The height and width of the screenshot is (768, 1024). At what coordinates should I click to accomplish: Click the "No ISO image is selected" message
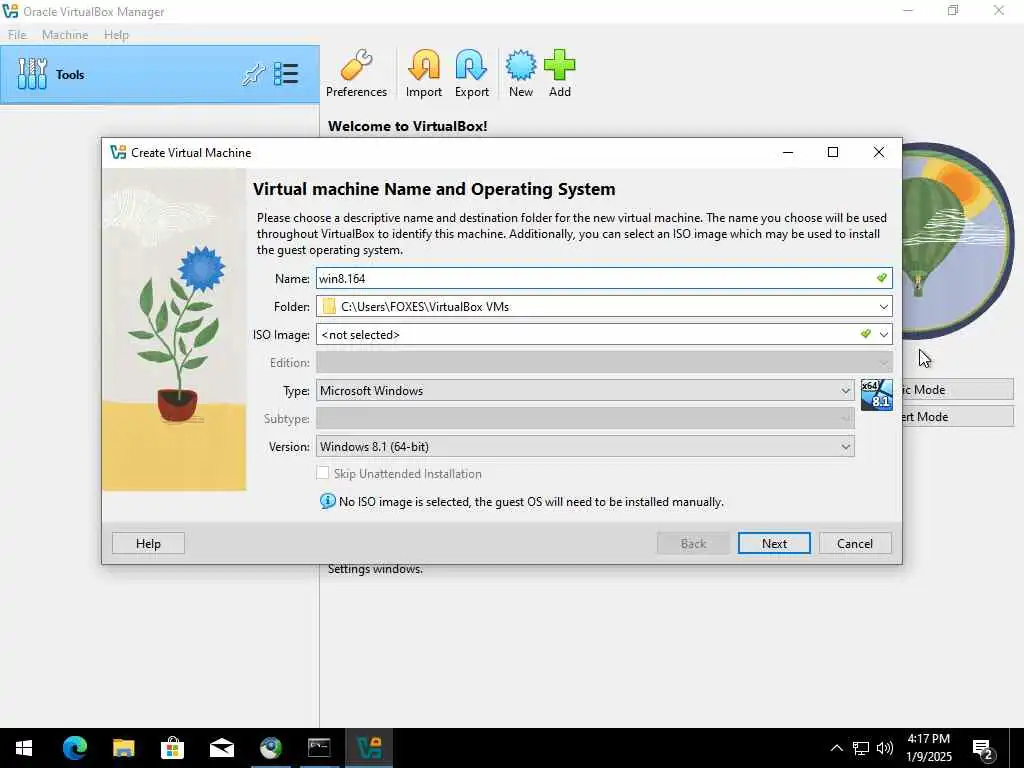click(x=531, y=502)
